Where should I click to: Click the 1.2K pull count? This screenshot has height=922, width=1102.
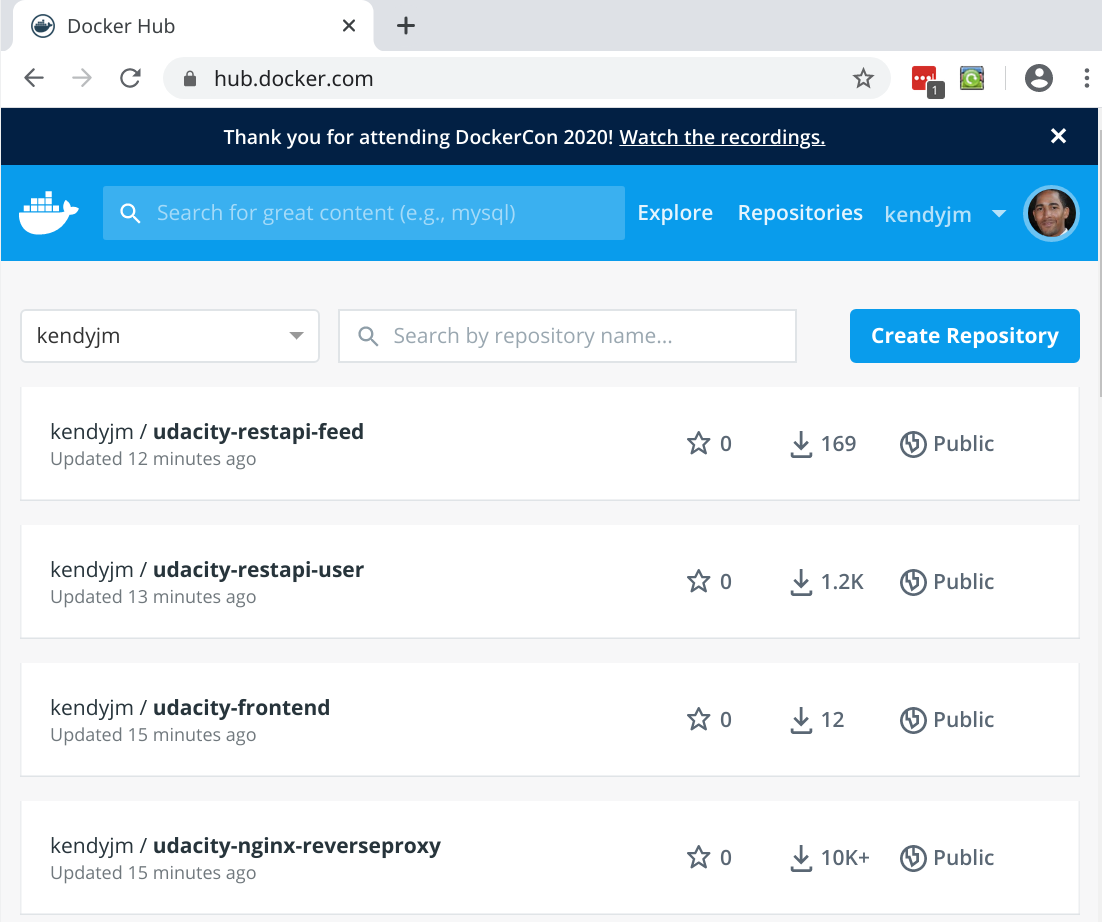[842, 582]
